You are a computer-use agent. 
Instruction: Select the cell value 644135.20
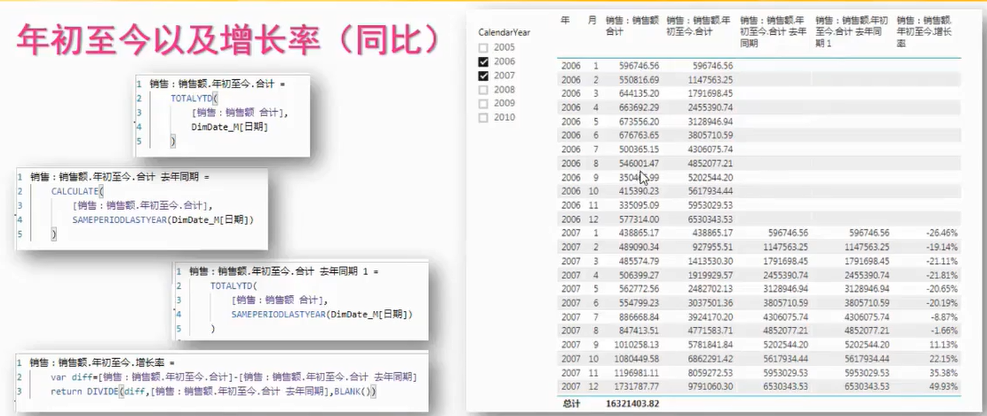[x=638, y=94]
